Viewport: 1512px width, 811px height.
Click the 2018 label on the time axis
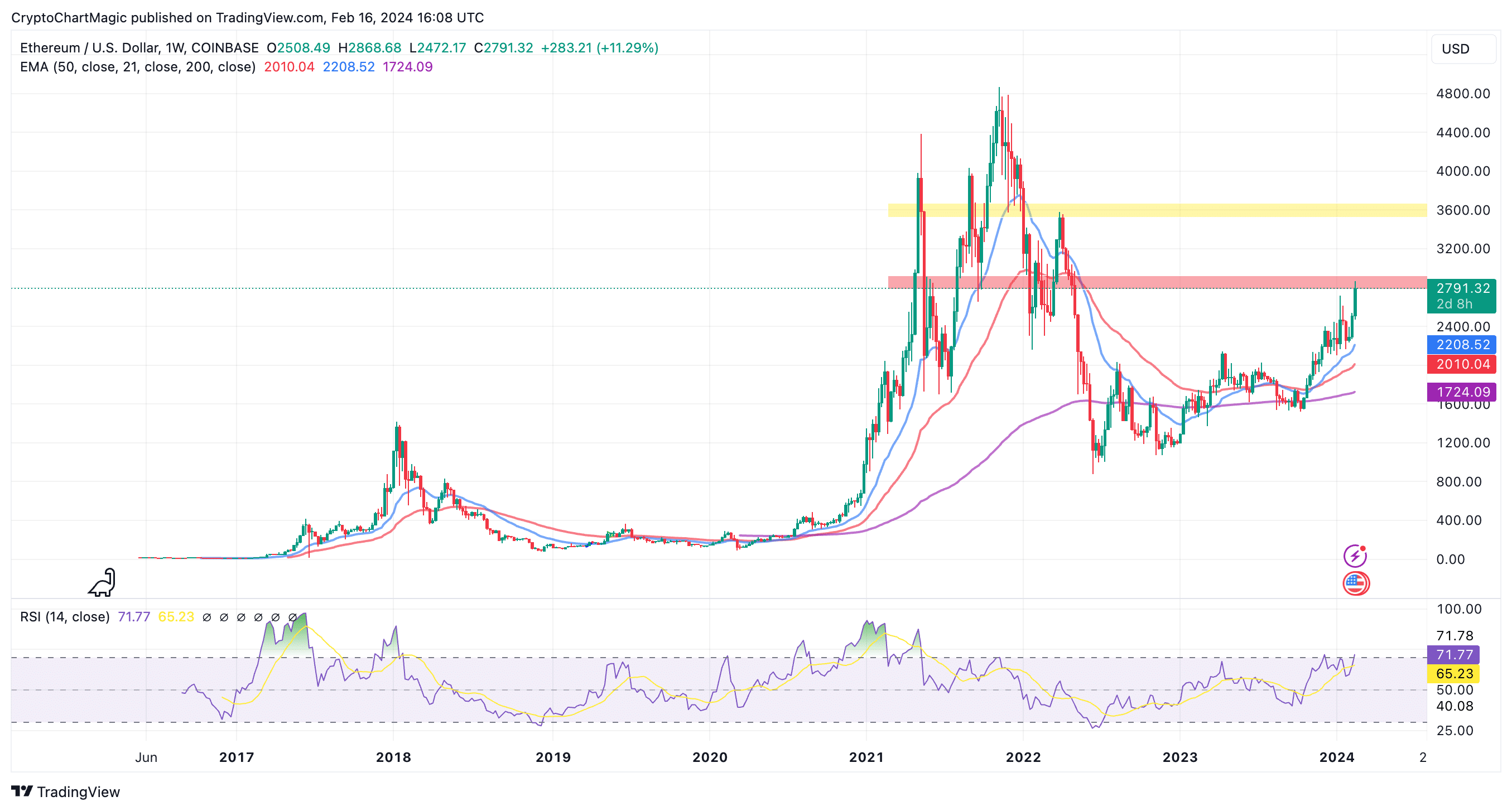click(393, 757)
